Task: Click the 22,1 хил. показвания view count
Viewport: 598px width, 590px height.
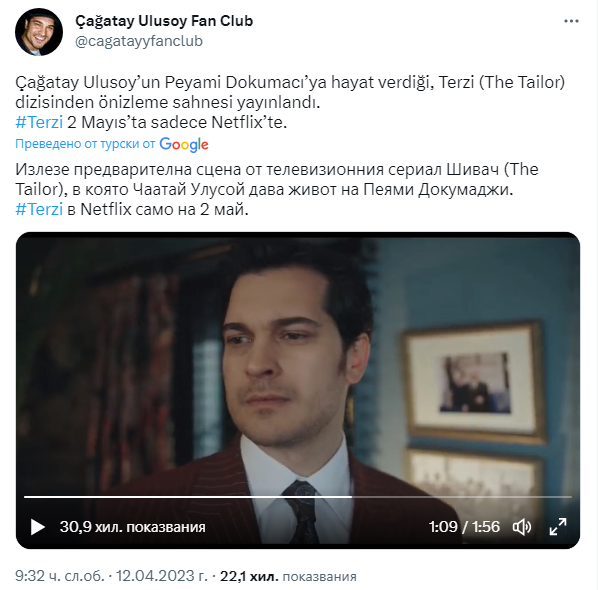Action: coord(288,576)
